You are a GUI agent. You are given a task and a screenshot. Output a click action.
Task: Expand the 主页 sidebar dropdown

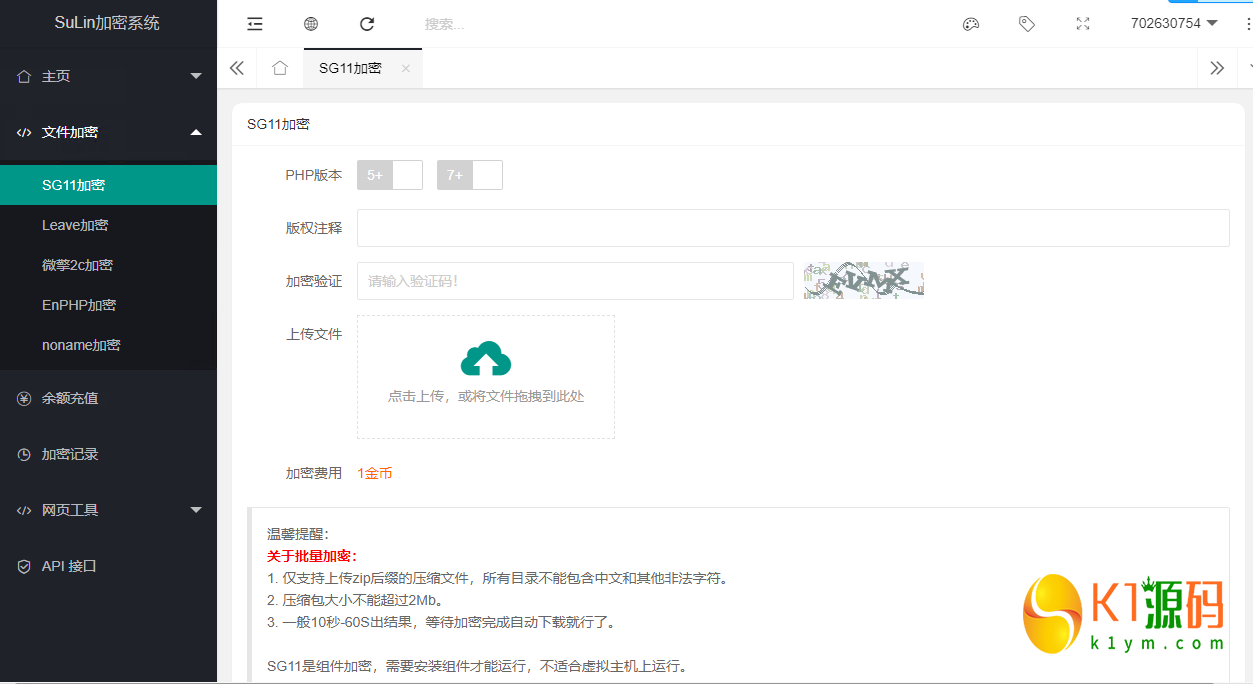(196, 75)
